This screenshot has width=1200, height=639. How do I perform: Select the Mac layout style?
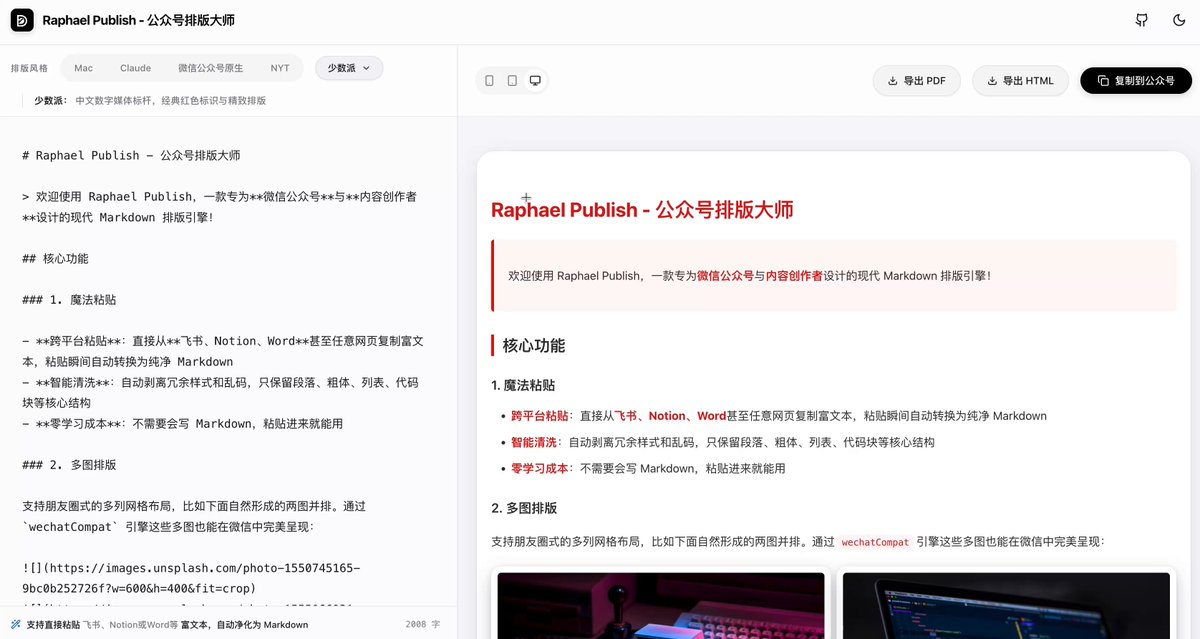click(83, 68)
